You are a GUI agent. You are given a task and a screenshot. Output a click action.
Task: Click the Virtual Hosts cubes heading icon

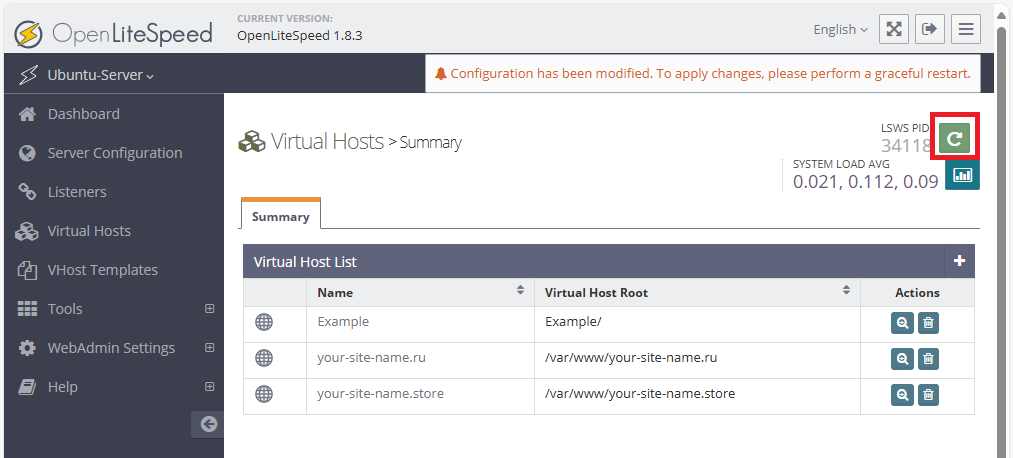(x=252, y=141)
